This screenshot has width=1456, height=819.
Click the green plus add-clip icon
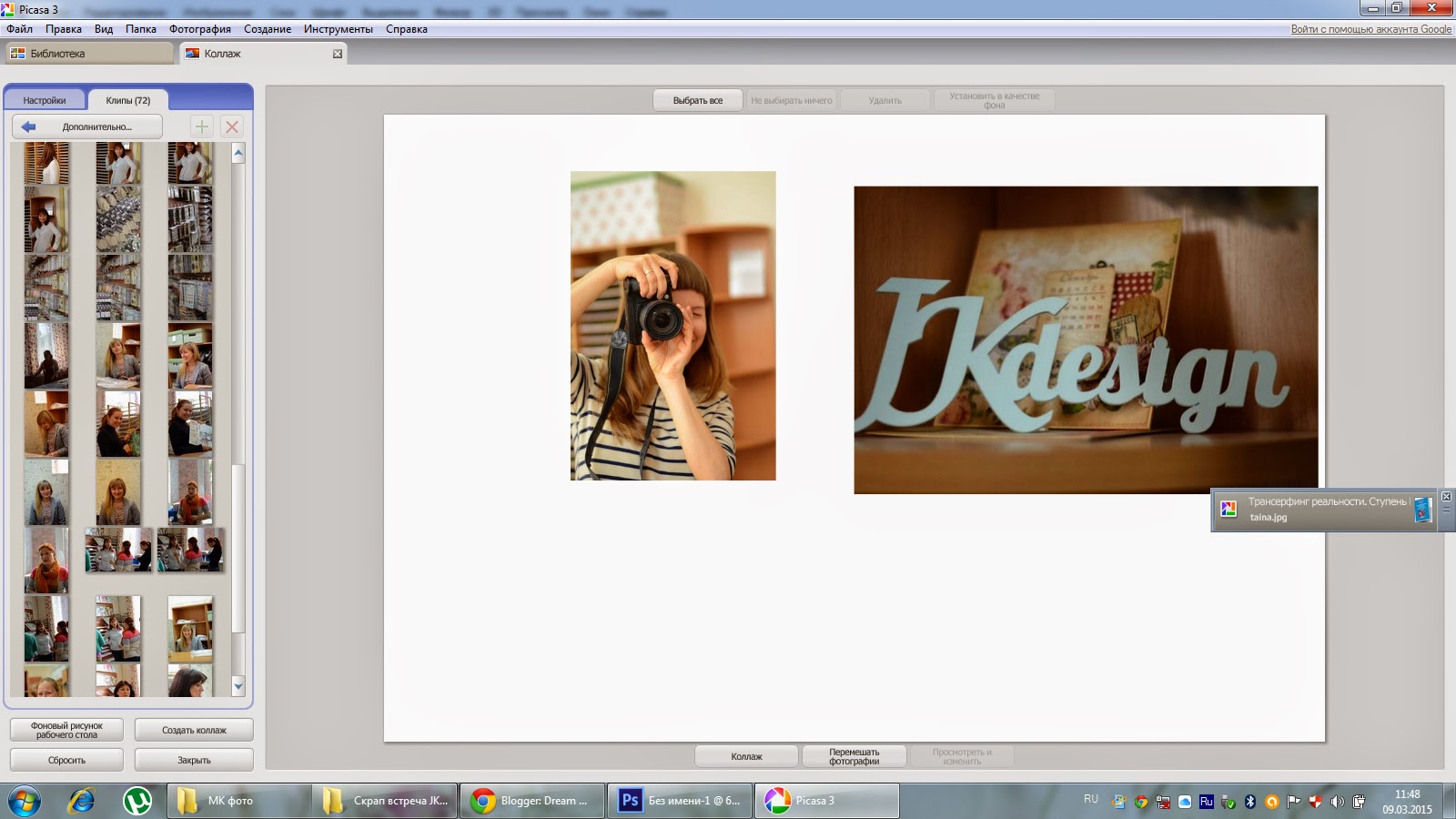[201, 126]
